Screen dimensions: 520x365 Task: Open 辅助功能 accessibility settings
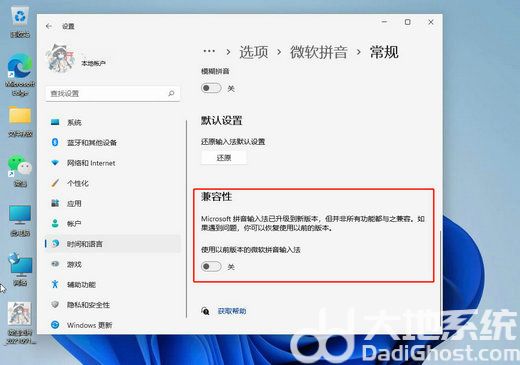[113, 284]
